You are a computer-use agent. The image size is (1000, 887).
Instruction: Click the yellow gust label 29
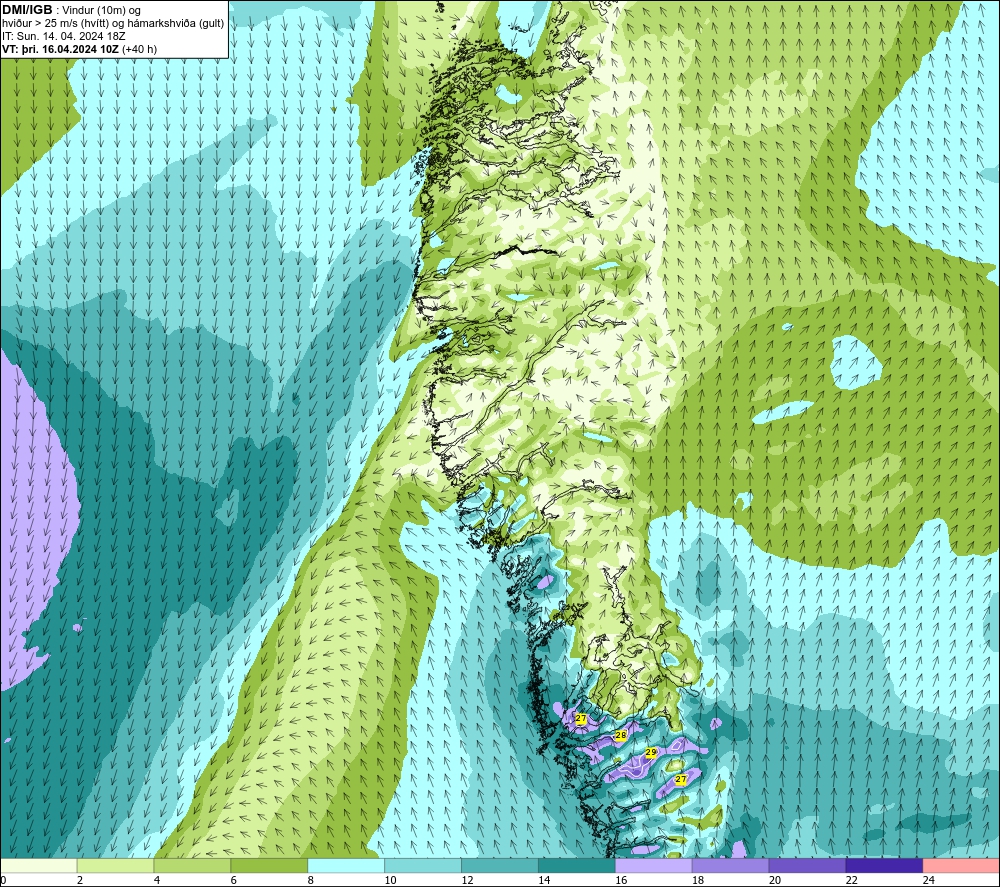(x=651, y=752)
